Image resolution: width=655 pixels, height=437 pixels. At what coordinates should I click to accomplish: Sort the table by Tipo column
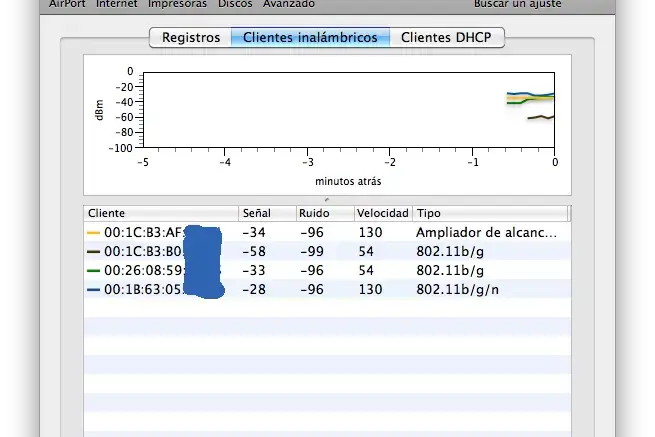click(x=490, y=213)
